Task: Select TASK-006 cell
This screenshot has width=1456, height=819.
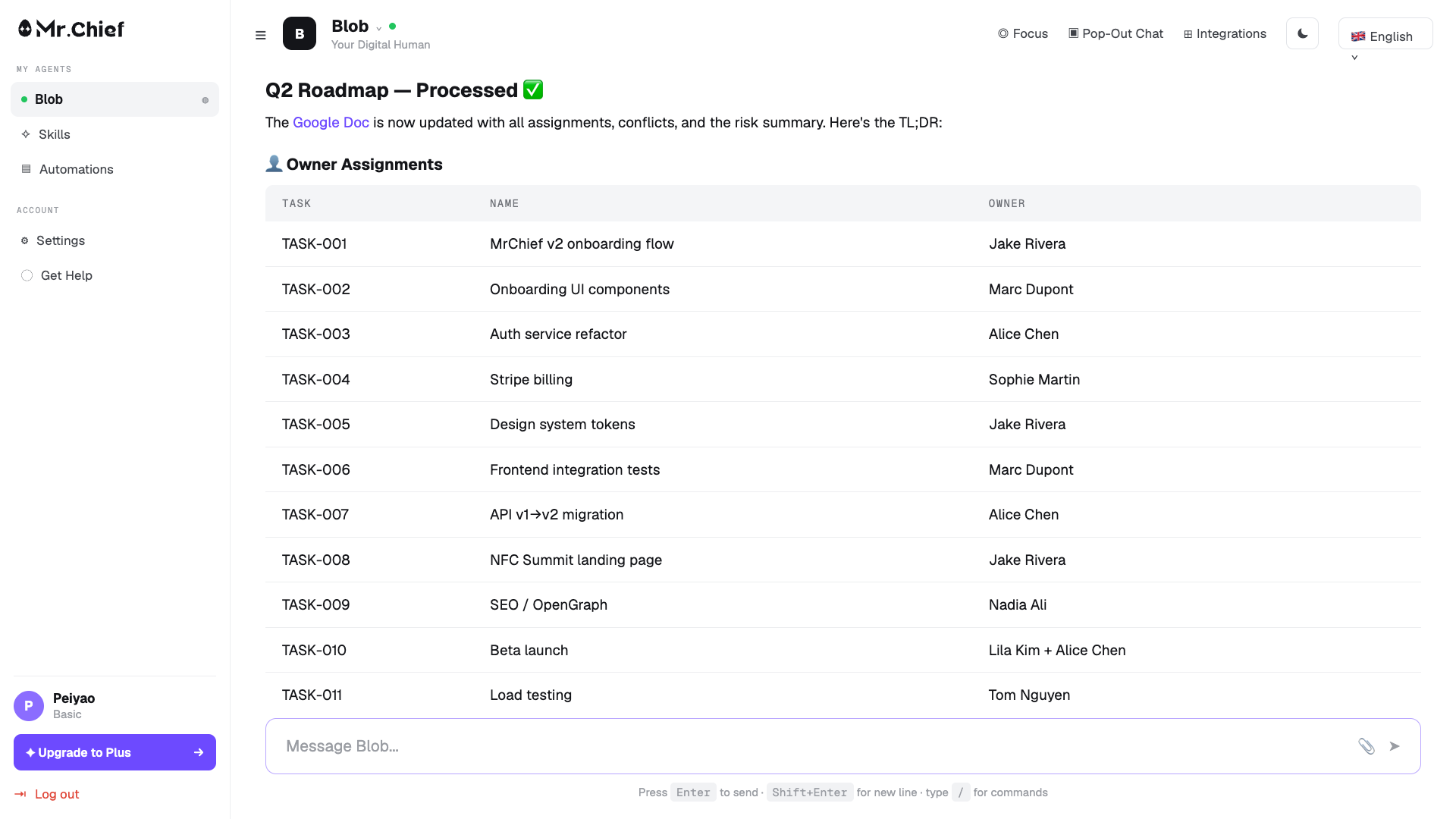Action: pyautogui.click(x=315, y=469)
